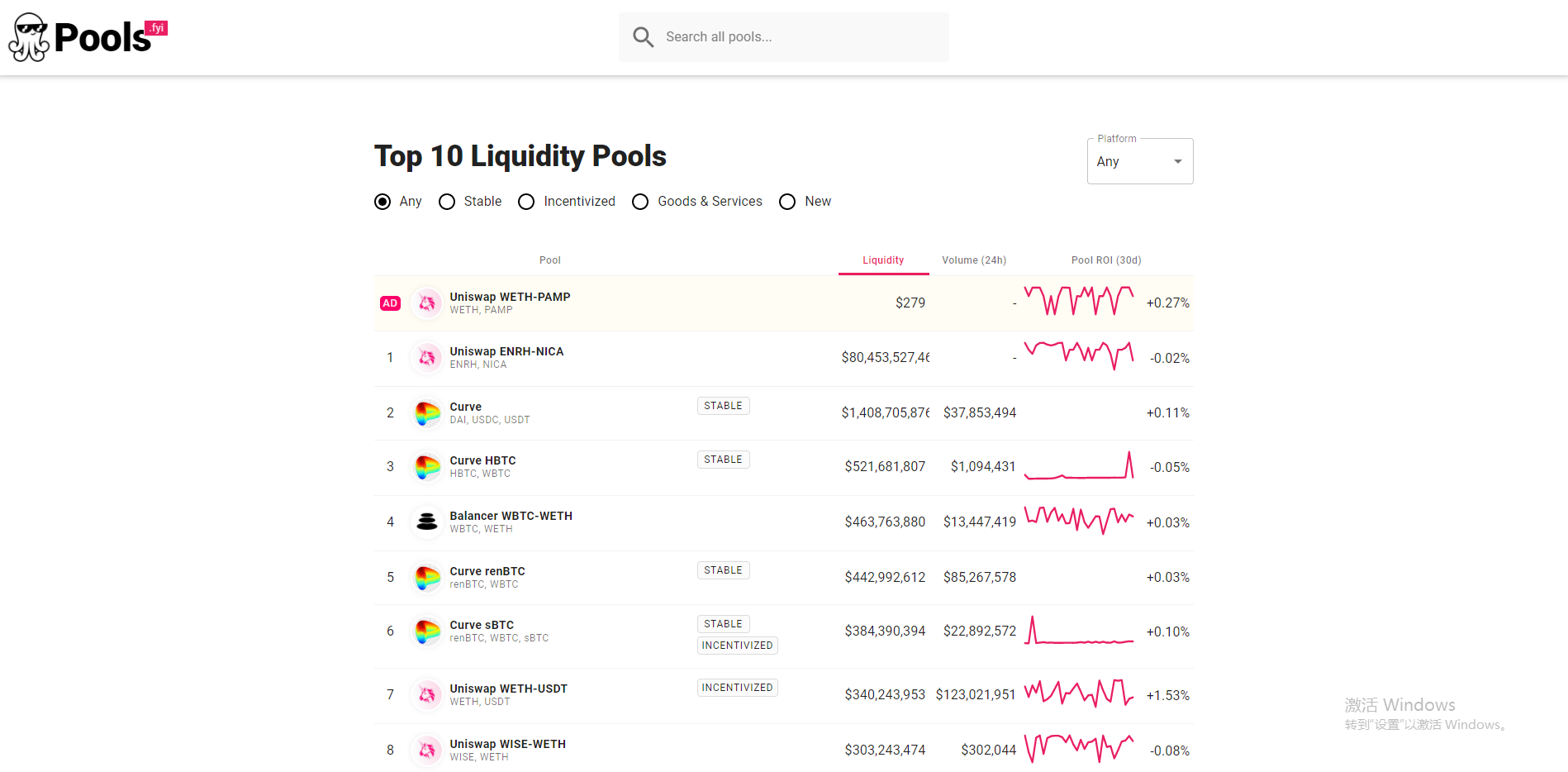The image size is (1568, 772).
Task: Click Curve icon for renBTC pool
Action: pos(426,577)
